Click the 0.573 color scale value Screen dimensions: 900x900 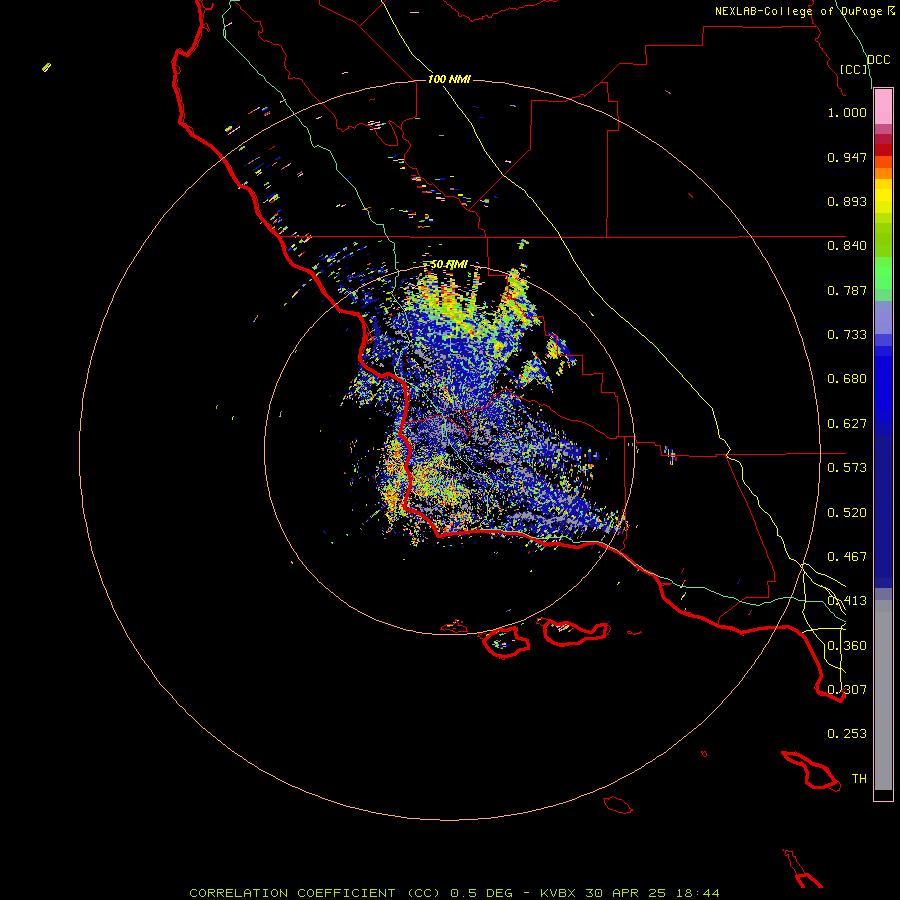[x=847, y=468]
